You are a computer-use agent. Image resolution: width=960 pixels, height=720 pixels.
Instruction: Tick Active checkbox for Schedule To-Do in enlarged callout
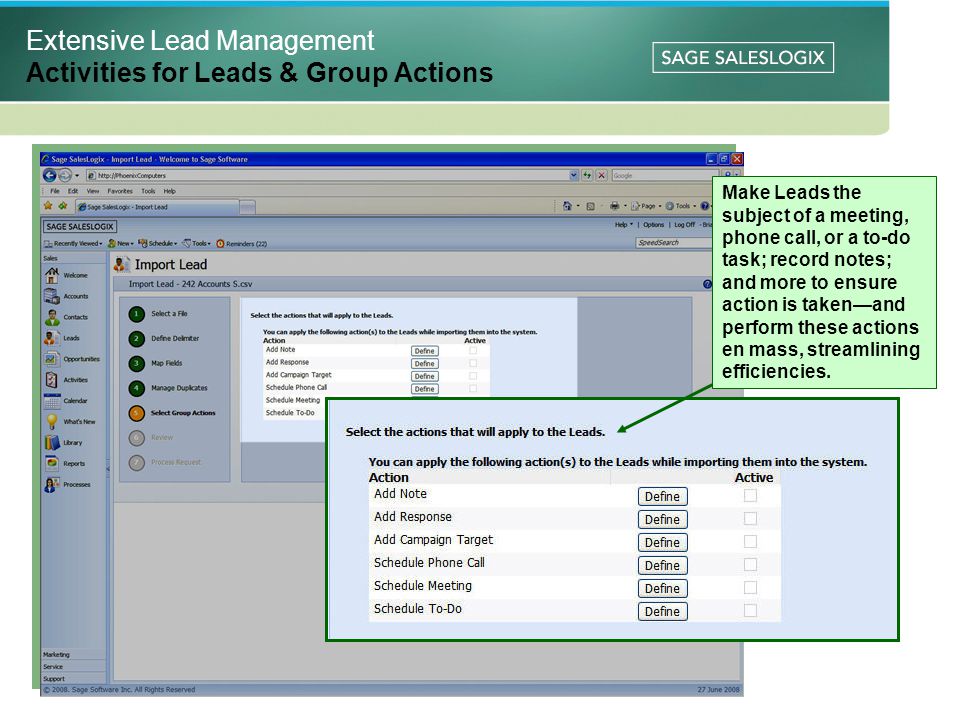tap(750, 610)
